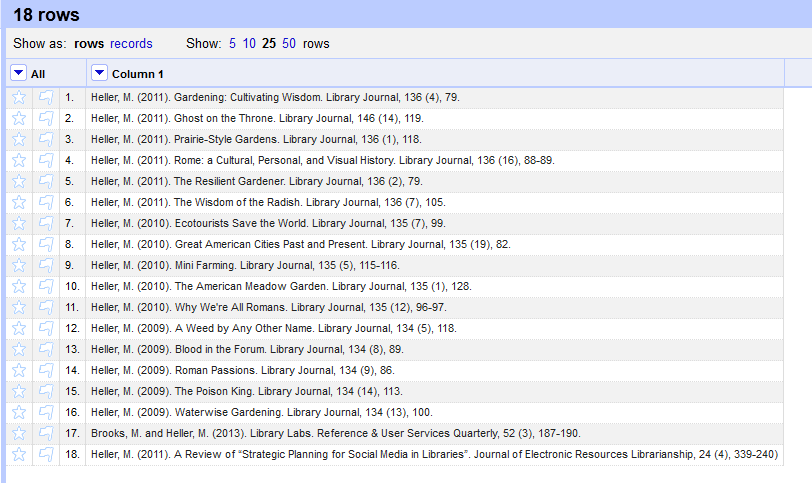Click the '18 rows' heading text
Image resolution: width=812 pixels, height=483 pixels.
[x=47, y=14]
